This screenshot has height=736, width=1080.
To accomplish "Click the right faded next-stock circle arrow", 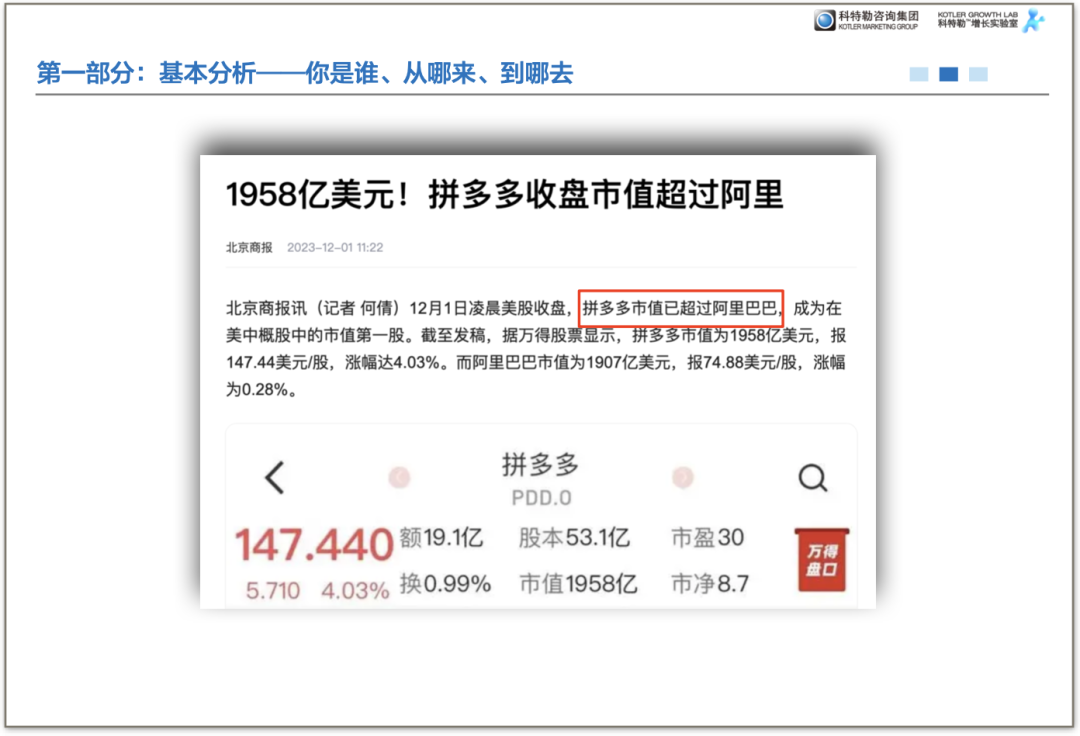I will (x=683, y=477).
